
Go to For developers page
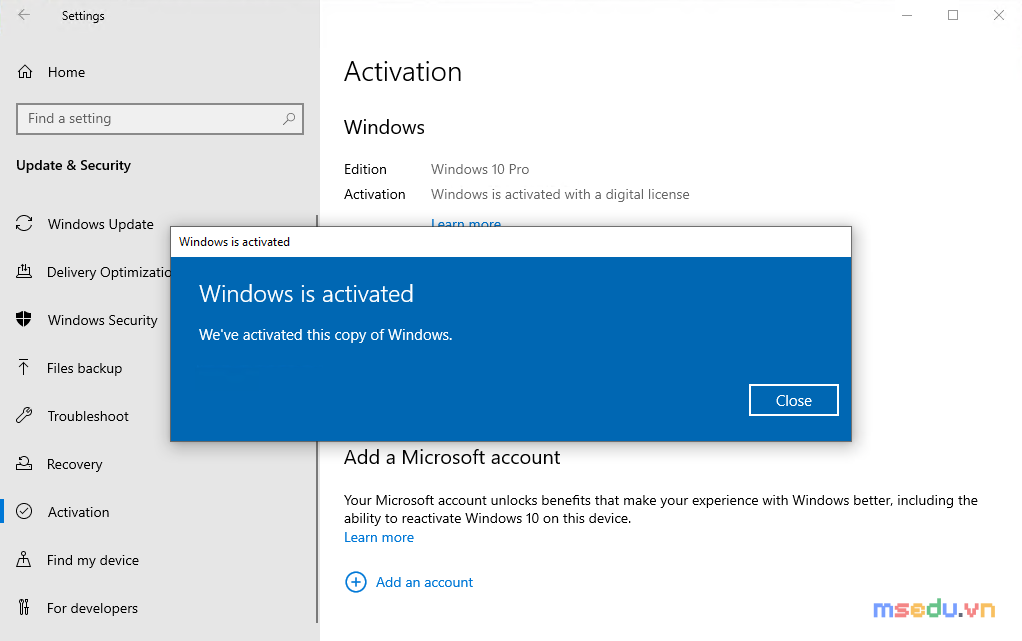tap(92, 608)
